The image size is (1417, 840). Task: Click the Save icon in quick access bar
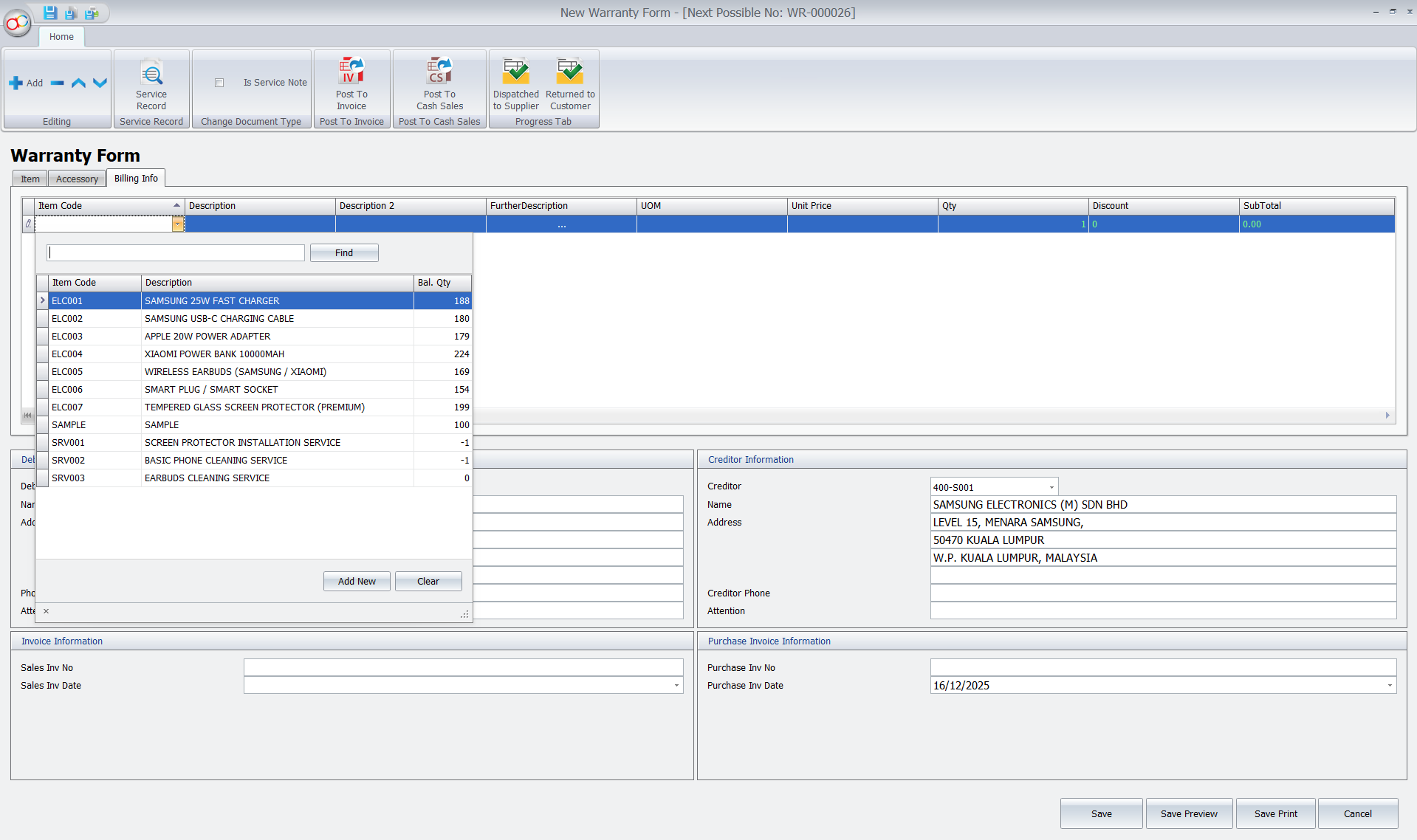(50, 13)
